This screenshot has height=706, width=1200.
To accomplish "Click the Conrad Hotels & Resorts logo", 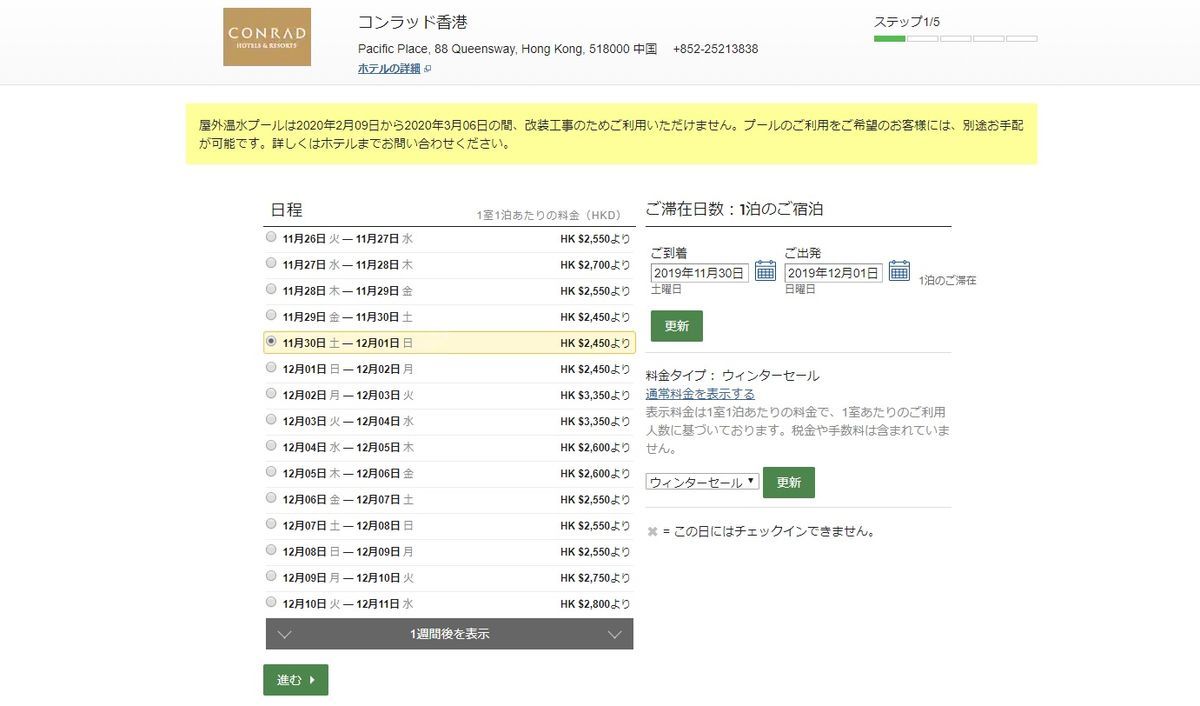I will click(267, 37).
